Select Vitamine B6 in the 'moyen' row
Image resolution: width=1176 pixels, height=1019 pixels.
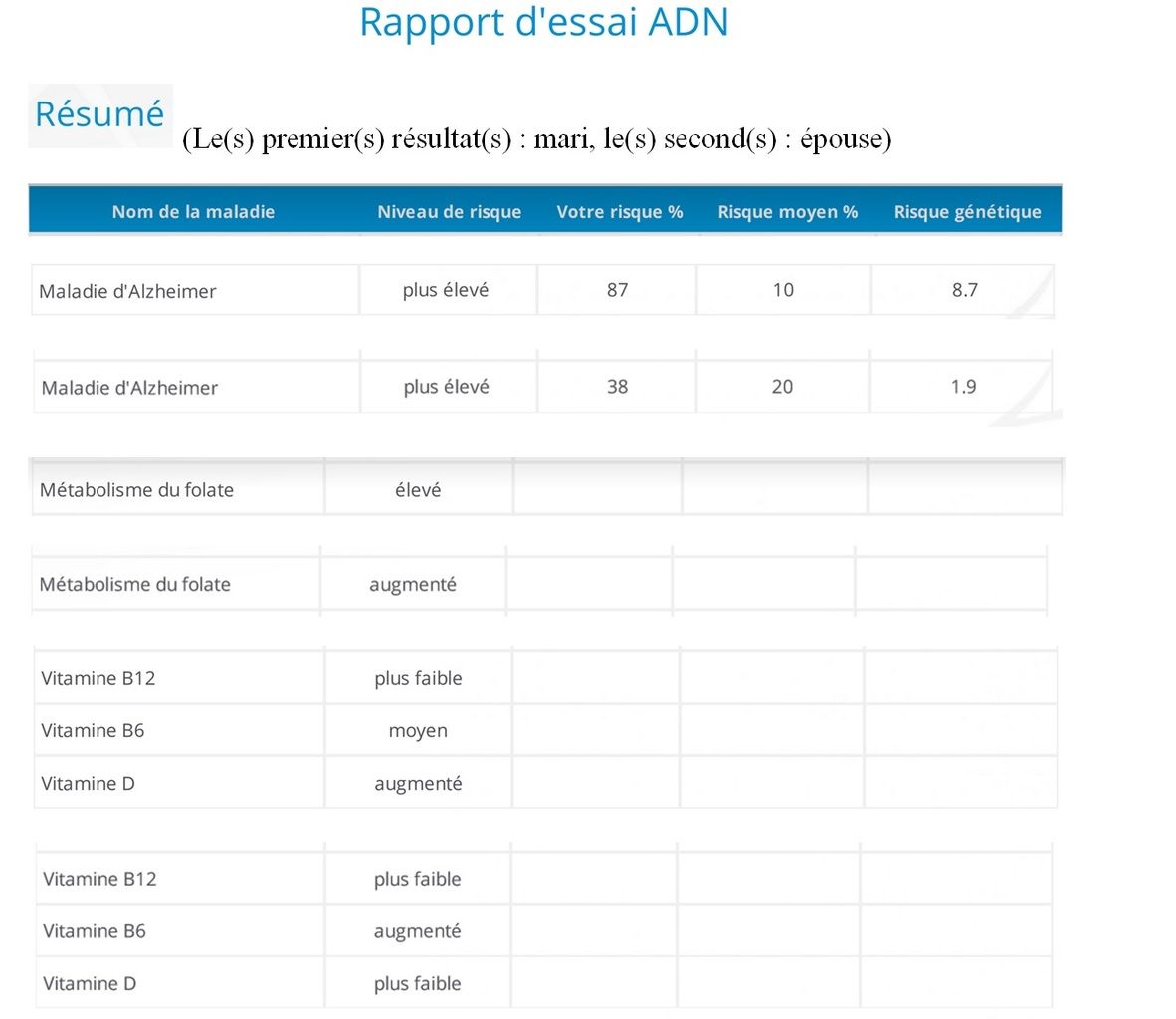click(93, 730)
